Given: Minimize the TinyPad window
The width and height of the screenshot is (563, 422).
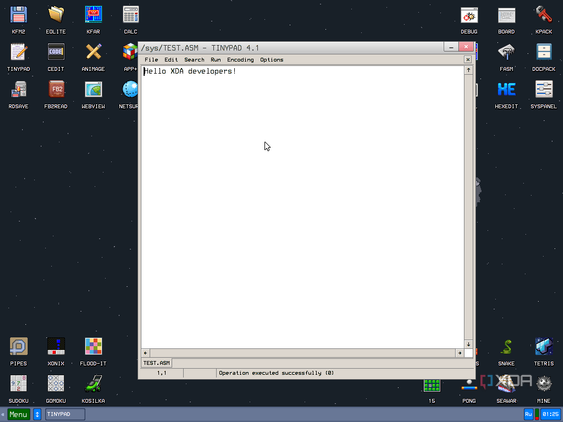Looking at the screenshot, I should 451,47.
